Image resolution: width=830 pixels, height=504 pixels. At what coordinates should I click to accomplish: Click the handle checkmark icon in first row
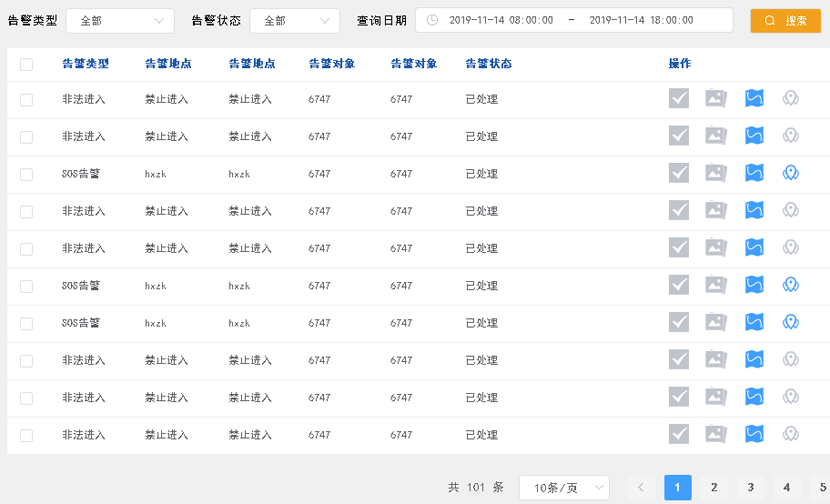tap(679, 98)
